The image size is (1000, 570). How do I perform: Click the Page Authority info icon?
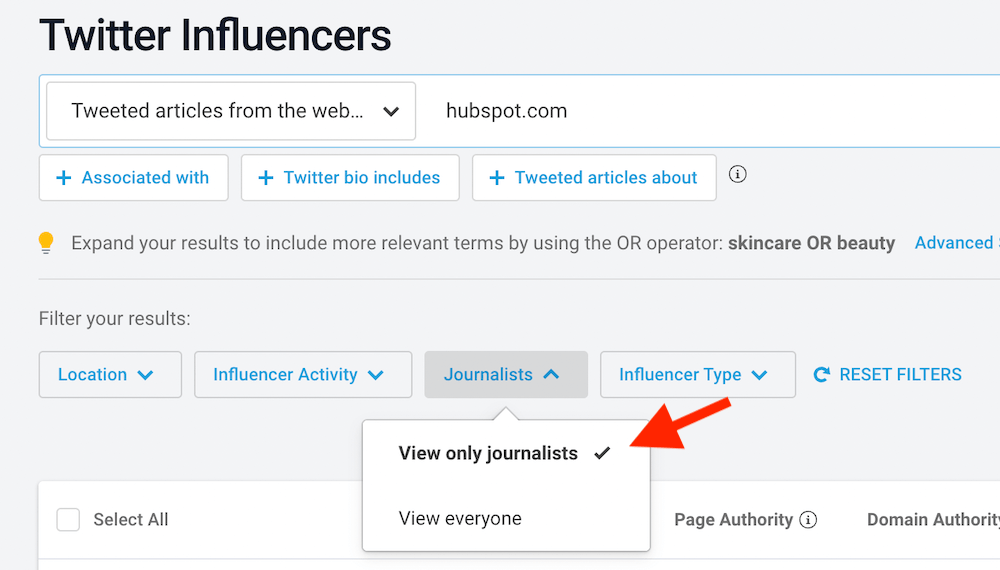click(x=809, y=520)
